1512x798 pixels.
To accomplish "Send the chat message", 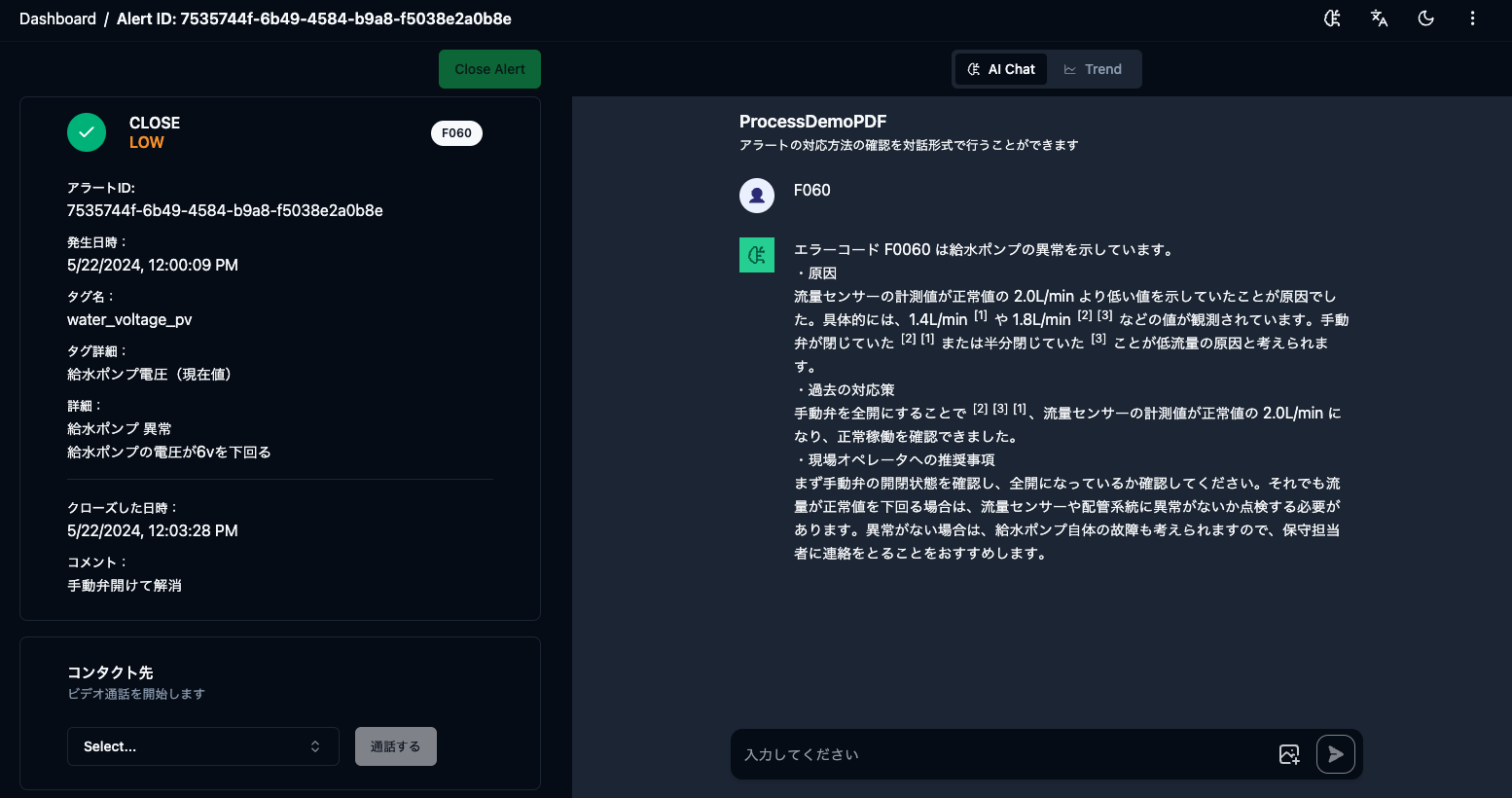I will 1336,754.
